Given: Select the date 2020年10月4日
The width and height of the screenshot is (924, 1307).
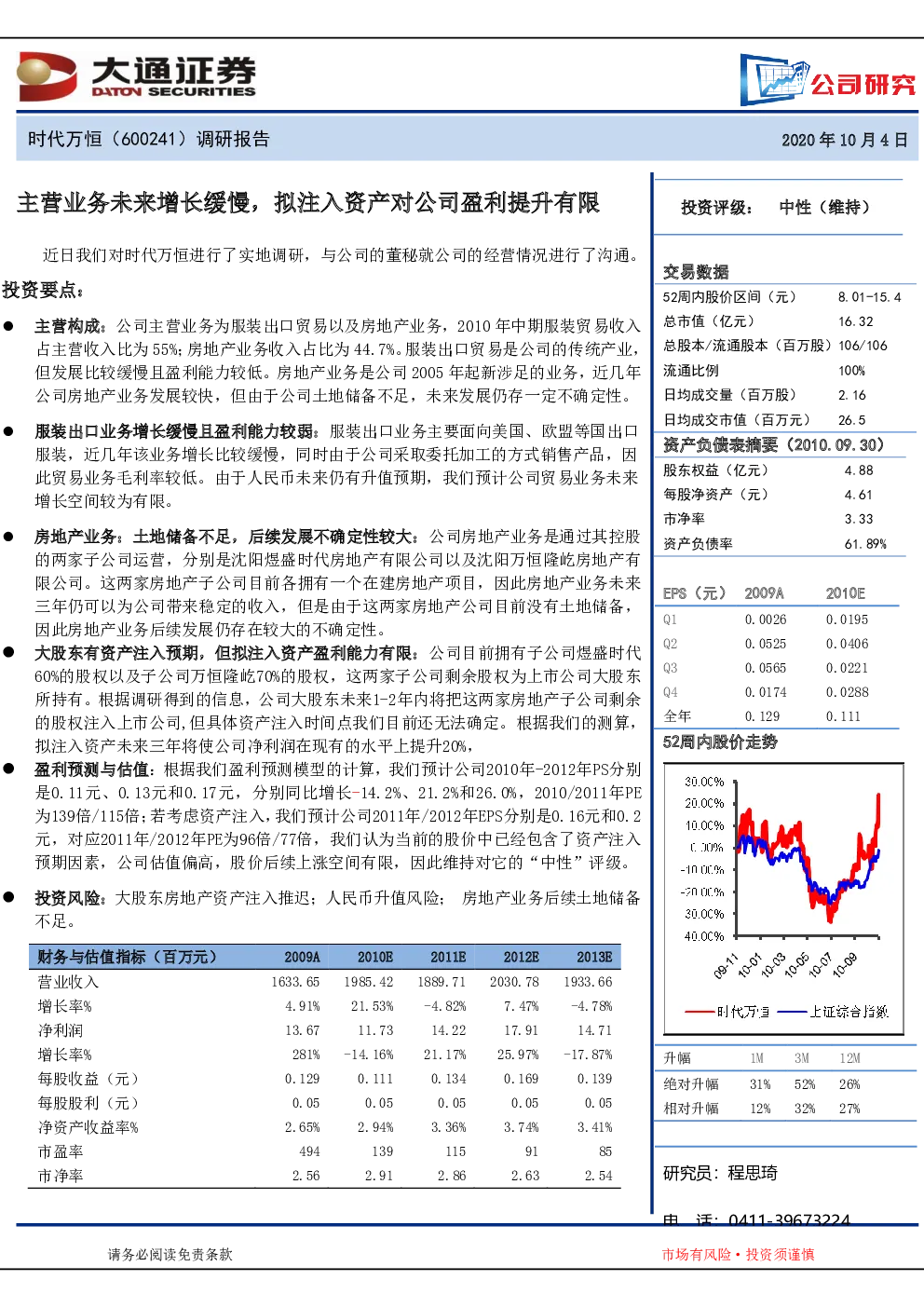Looking at the screenshot, I should click(844, 140).
